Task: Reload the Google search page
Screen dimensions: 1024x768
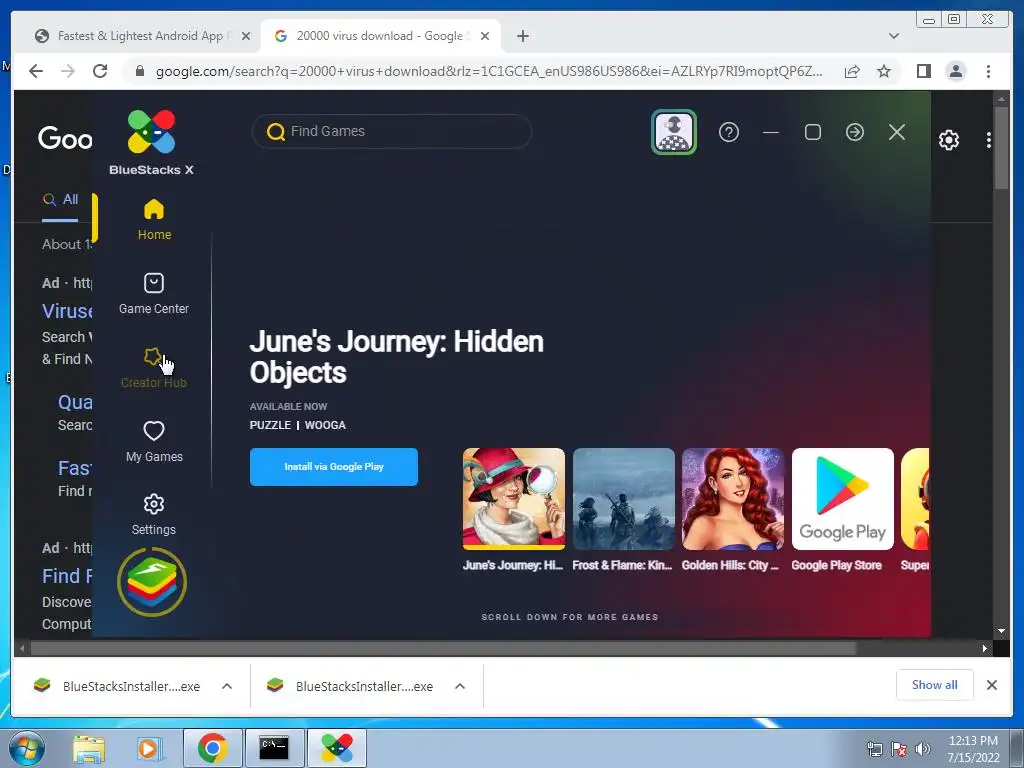Action: pos(100,71)
